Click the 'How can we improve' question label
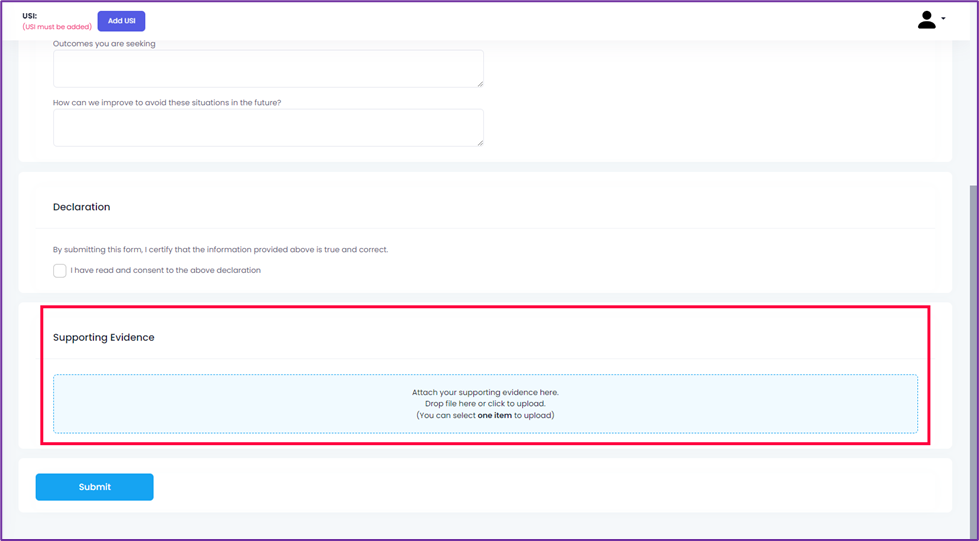This screenshot has width=979, height=541. (167, 102)
